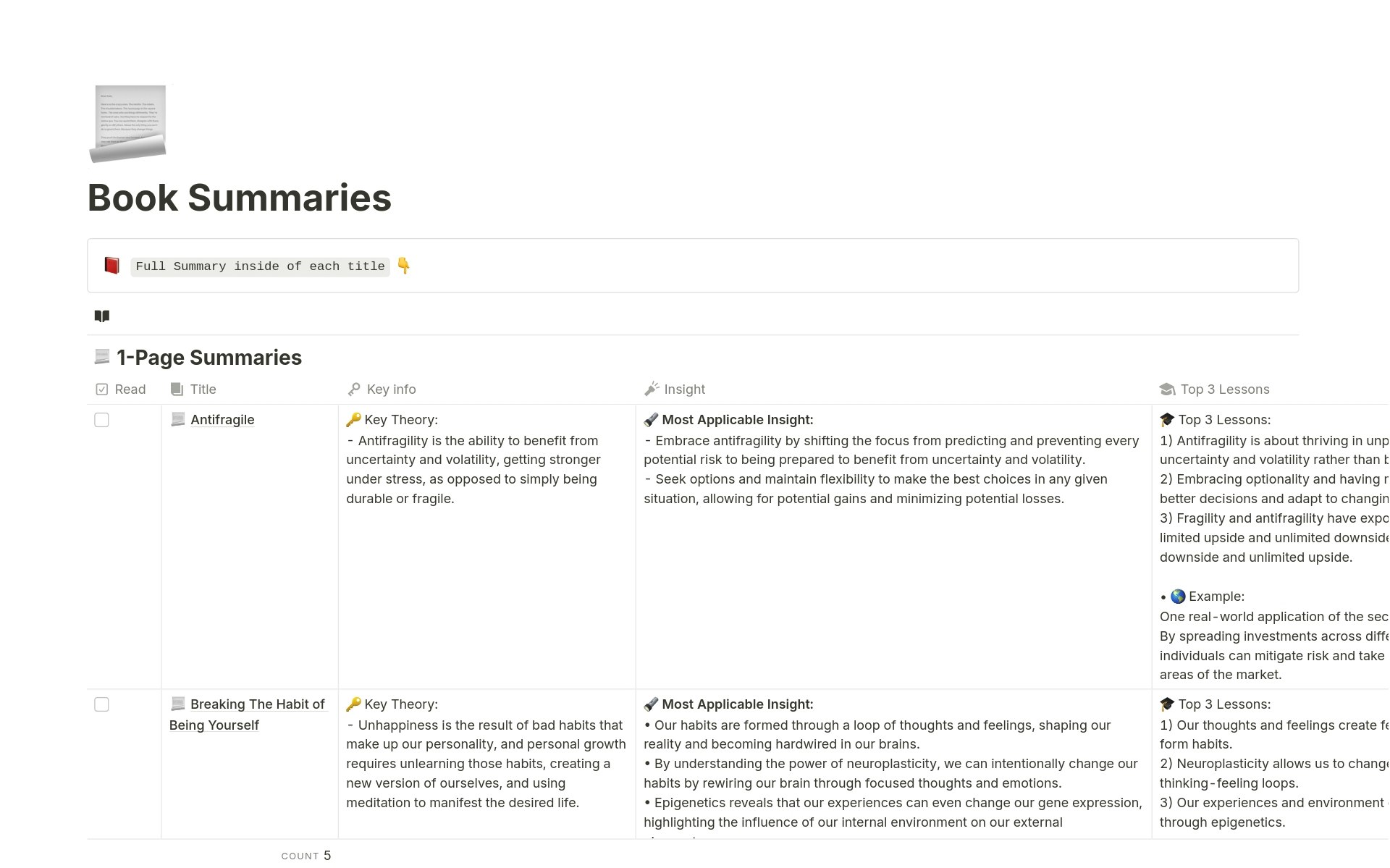The image size is (1390, 868).
Task: Click the red book emoji in the callout
Action: (x=111, y=266)
